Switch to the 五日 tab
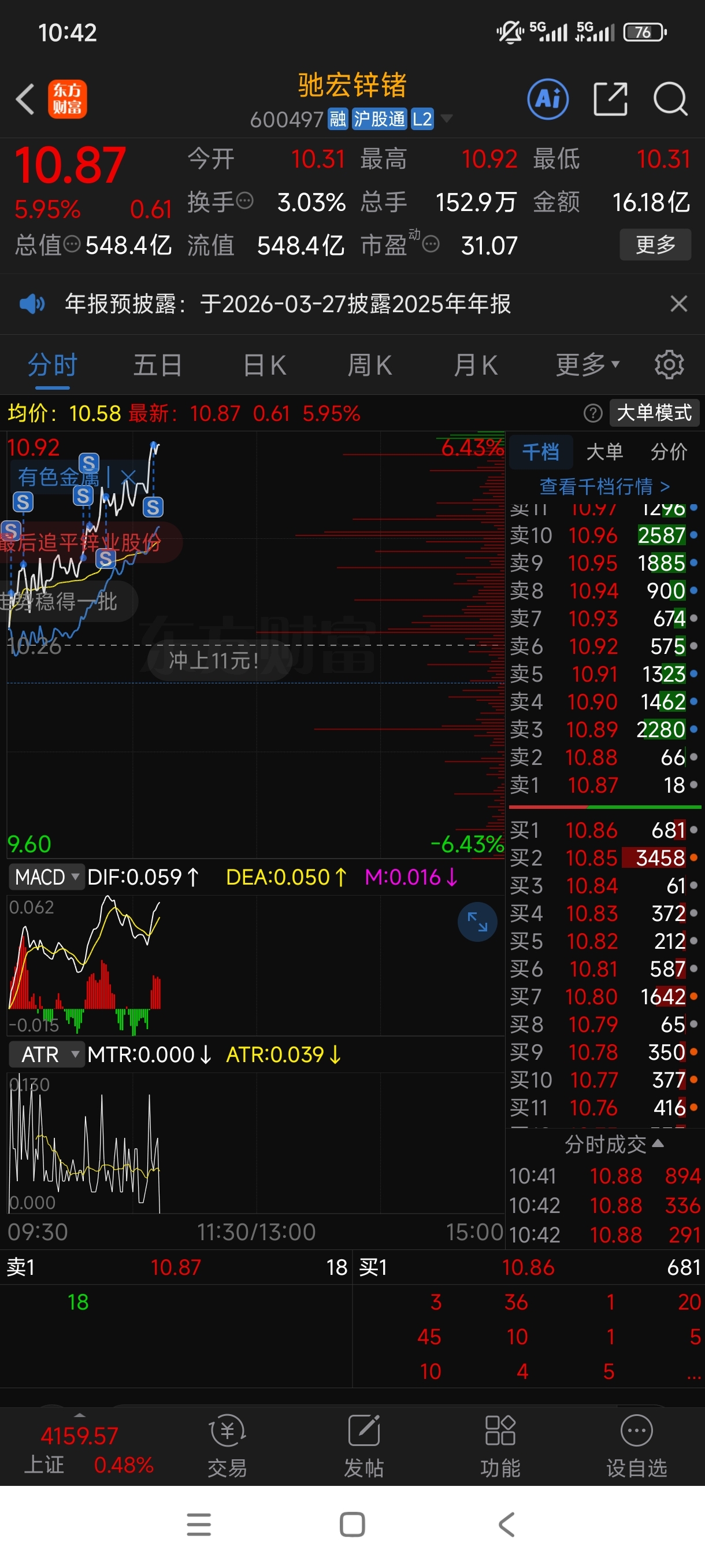The height and width of the screenshot is (1568, 705). coord(158,365)
